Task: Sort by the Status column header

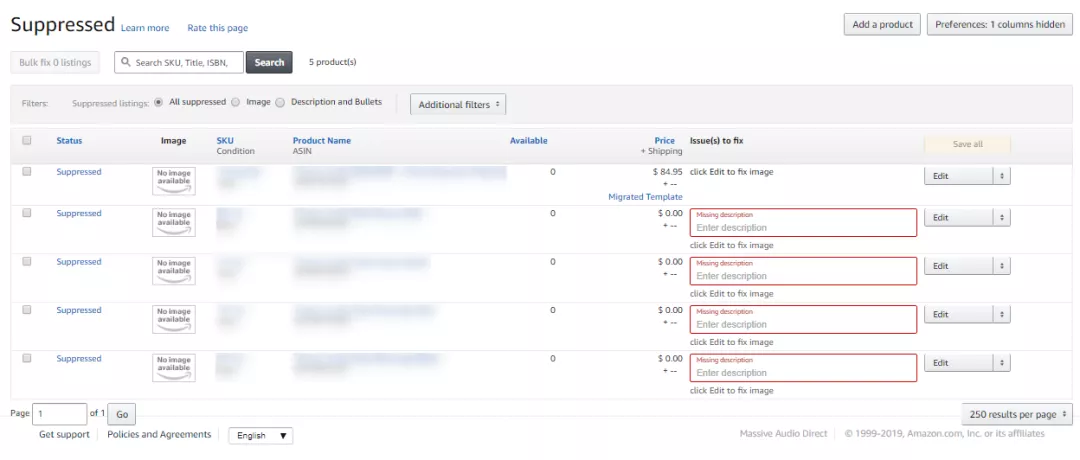Action: coord(69,140)
